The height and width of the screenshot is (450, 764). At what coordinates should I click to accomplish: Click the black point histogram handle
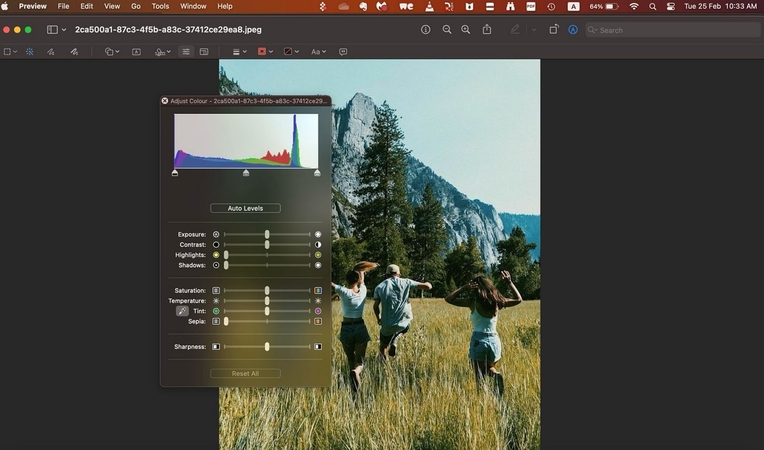[x=175, y=173]
